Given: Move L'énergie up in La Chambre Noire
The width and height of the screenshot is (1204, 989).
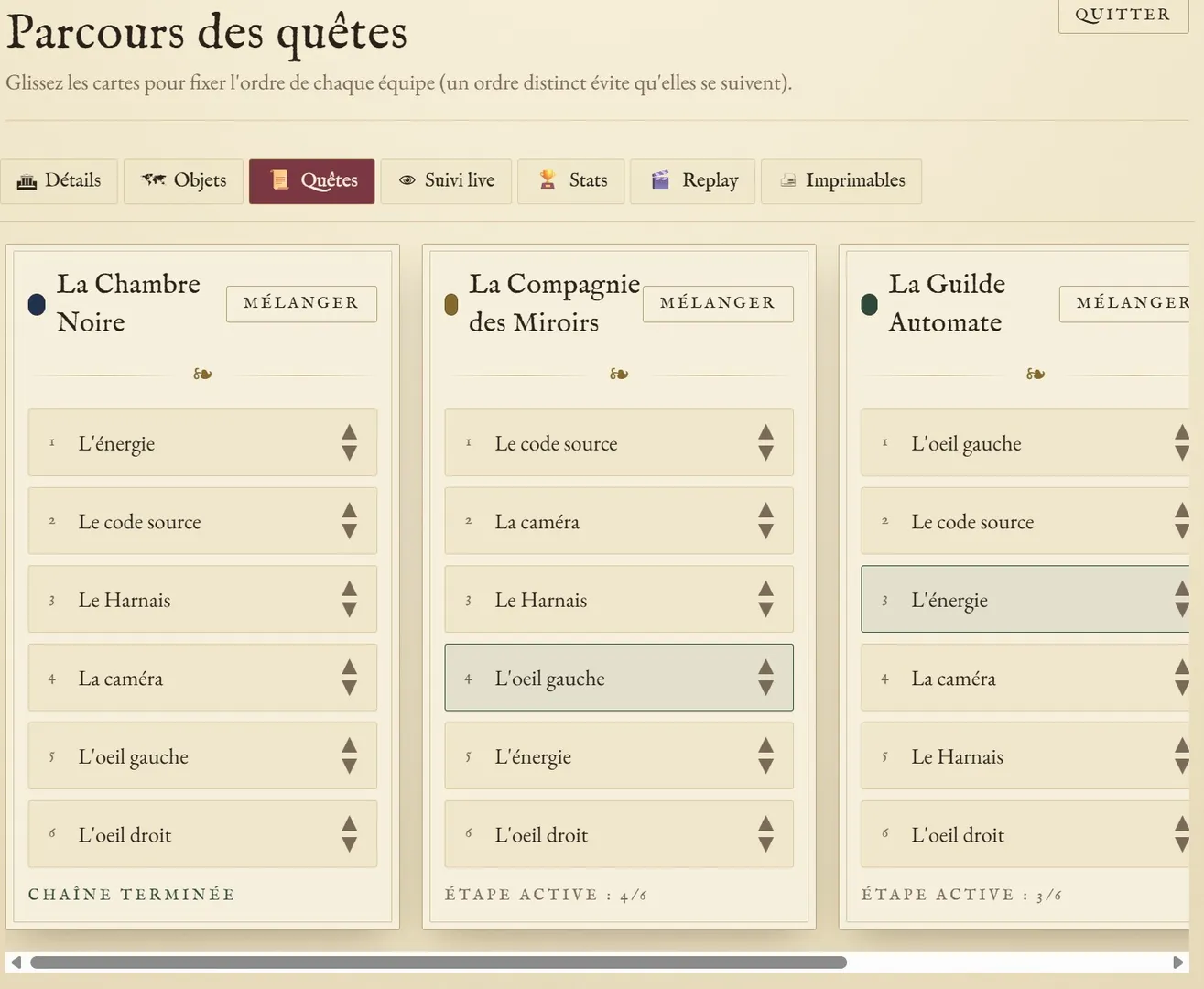Looking at the screenshot, I should (349, 432).
